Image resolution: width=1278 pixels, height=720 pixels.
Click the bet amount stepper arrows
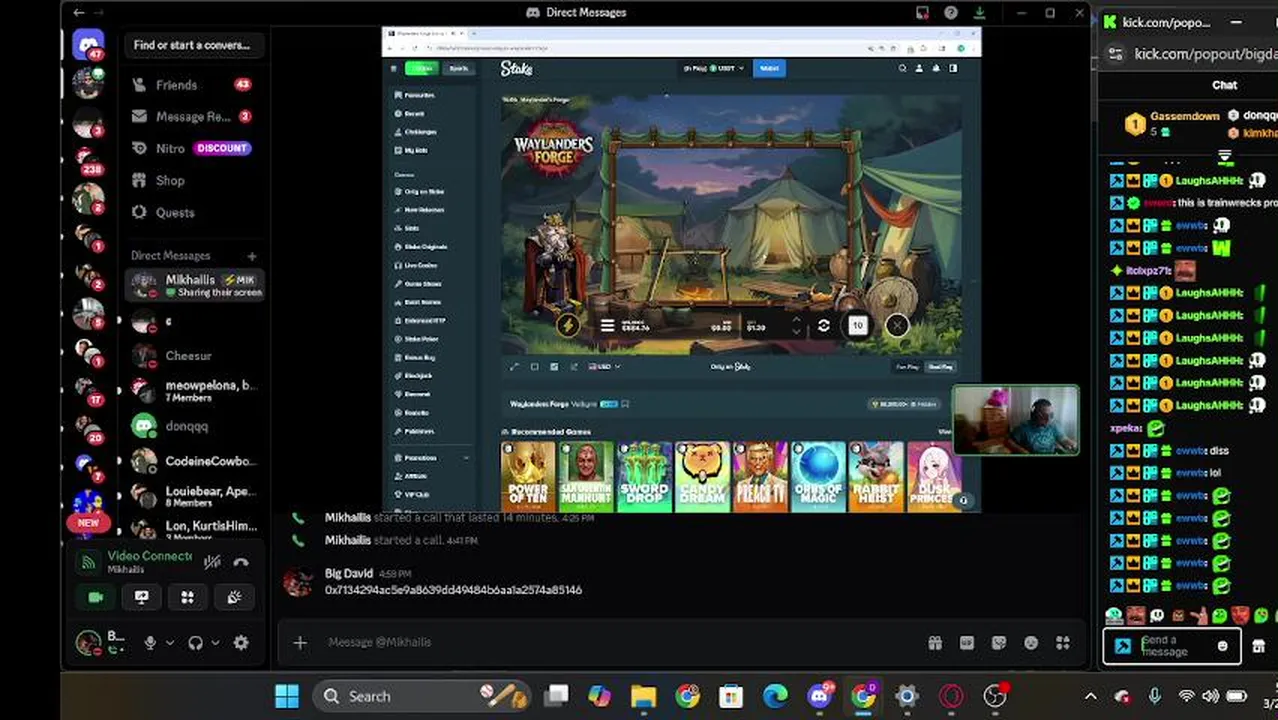(x=796, y=325)
